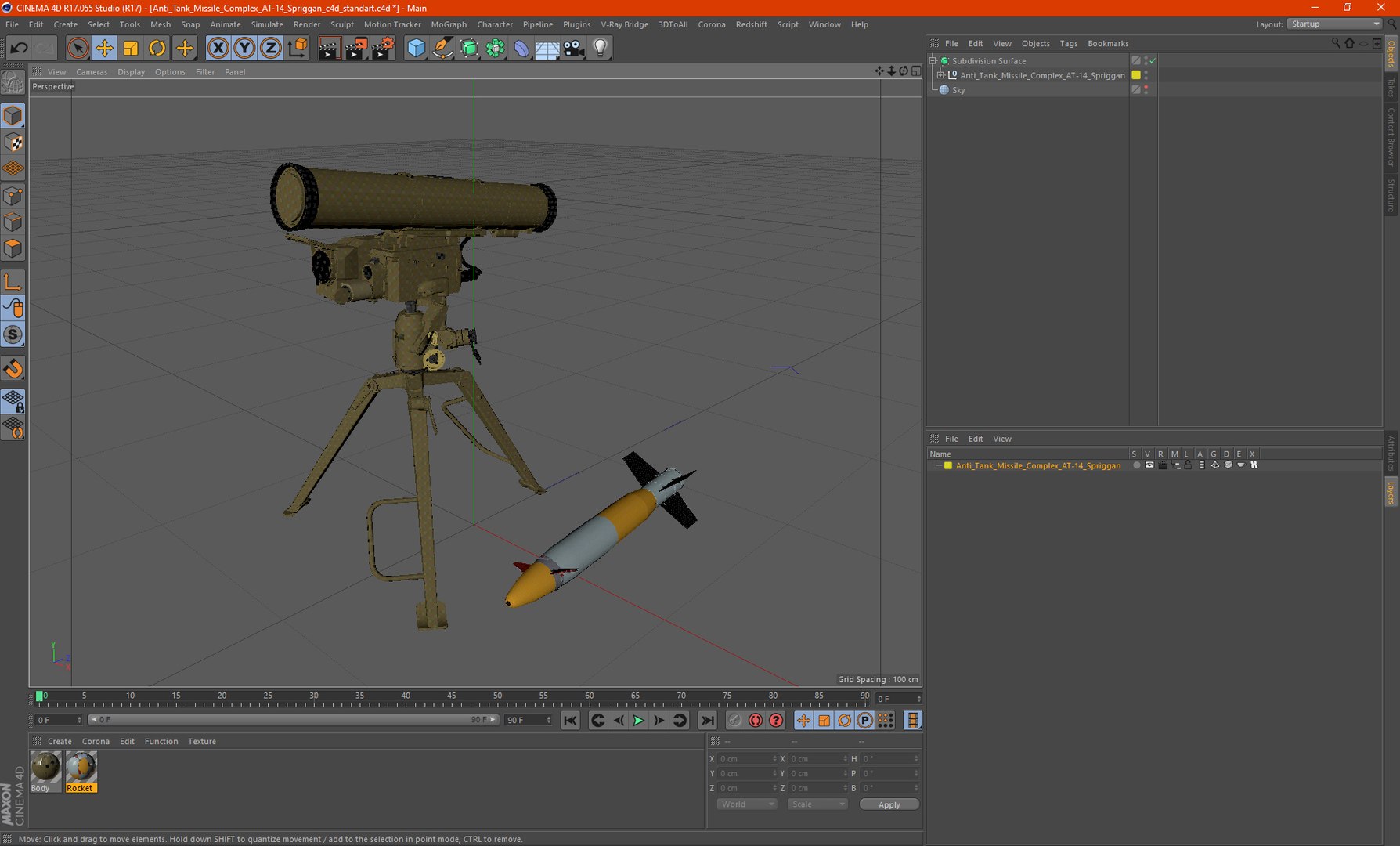The width and height of the screenshot is (1400, 846).
Task: Open the Mesh menu
Action: 161,24
